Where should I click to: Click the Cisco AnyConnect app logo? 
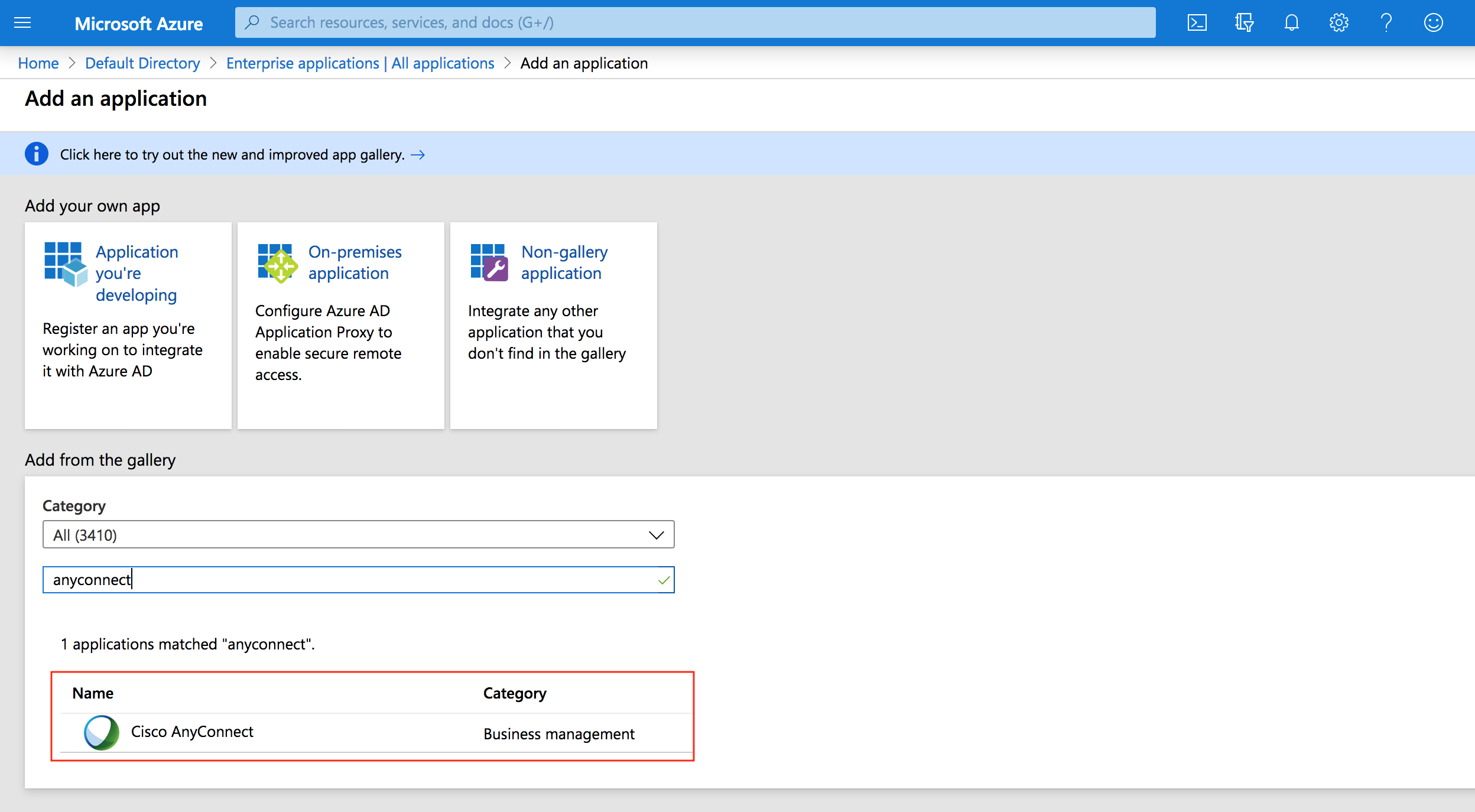coord(101,732)
